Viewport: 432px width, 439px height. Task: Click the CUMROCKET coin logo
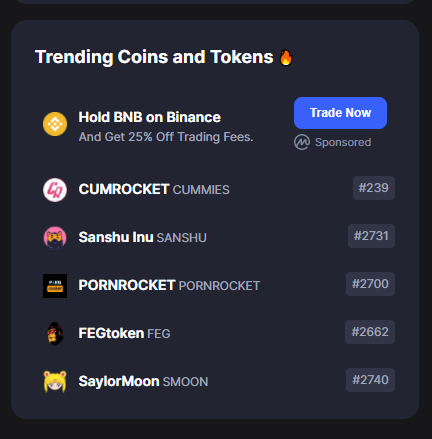coord(55,190)
